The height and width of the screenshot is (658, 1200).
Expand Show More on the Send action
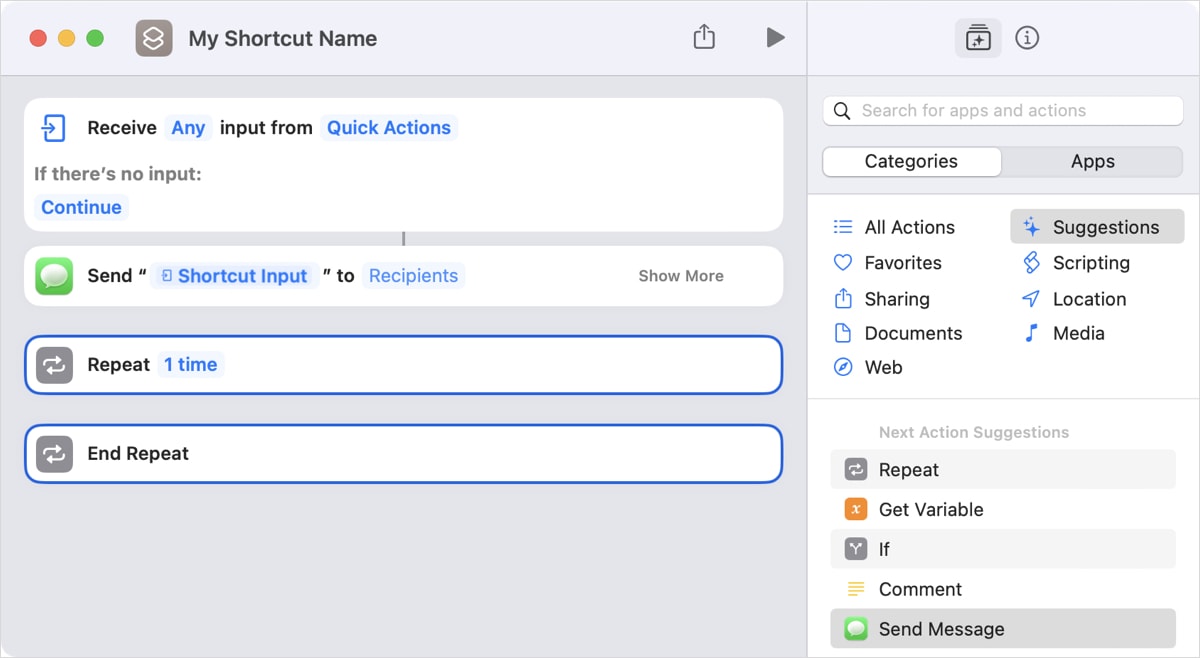pyautogui.click(x=681, y=275)
